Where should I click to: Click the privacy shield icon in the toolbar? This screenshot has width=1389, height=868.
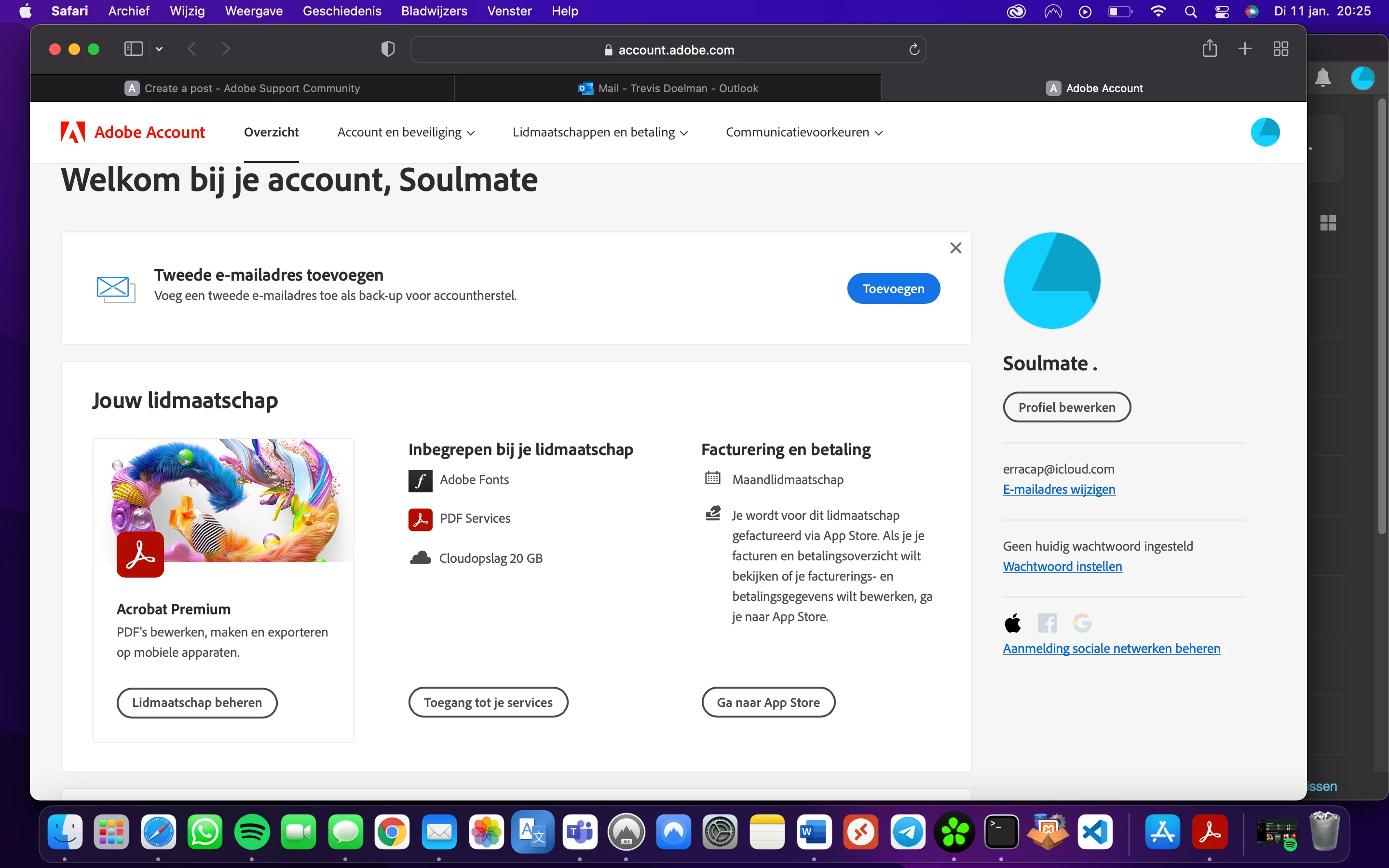click(388, 49)
